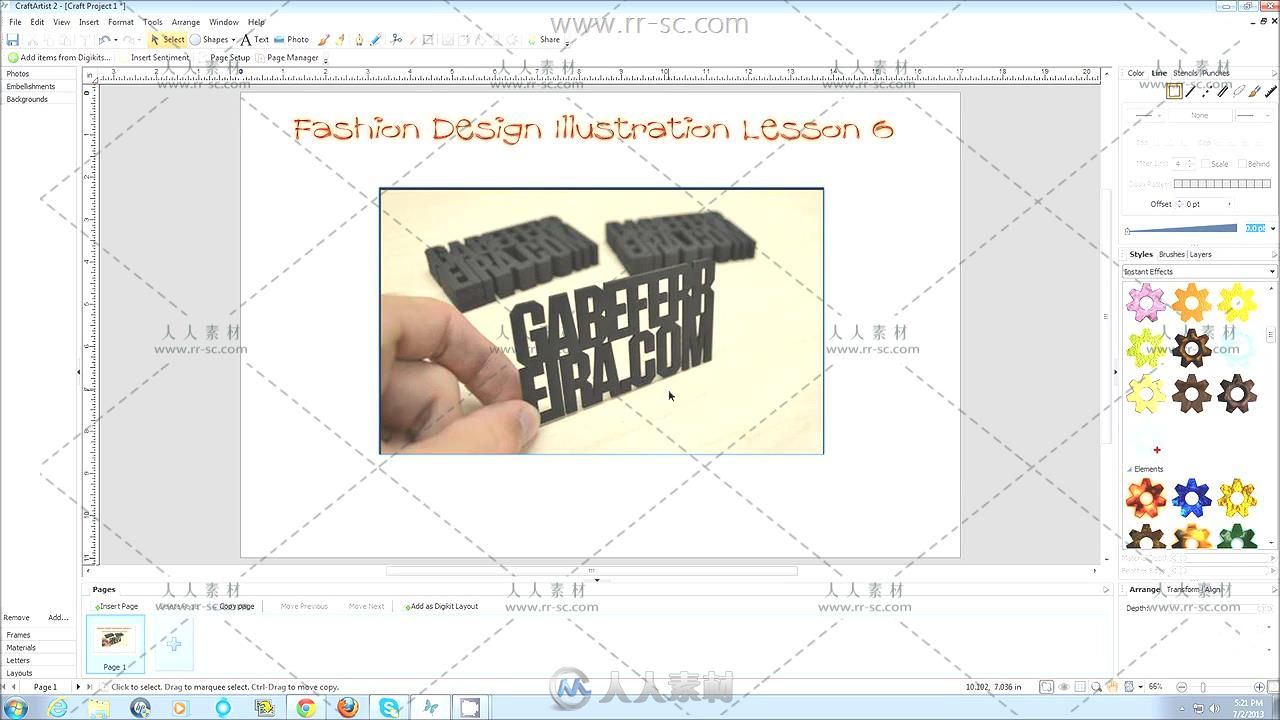
Task: Select the feather line style icon
Action: [1238, 91]
